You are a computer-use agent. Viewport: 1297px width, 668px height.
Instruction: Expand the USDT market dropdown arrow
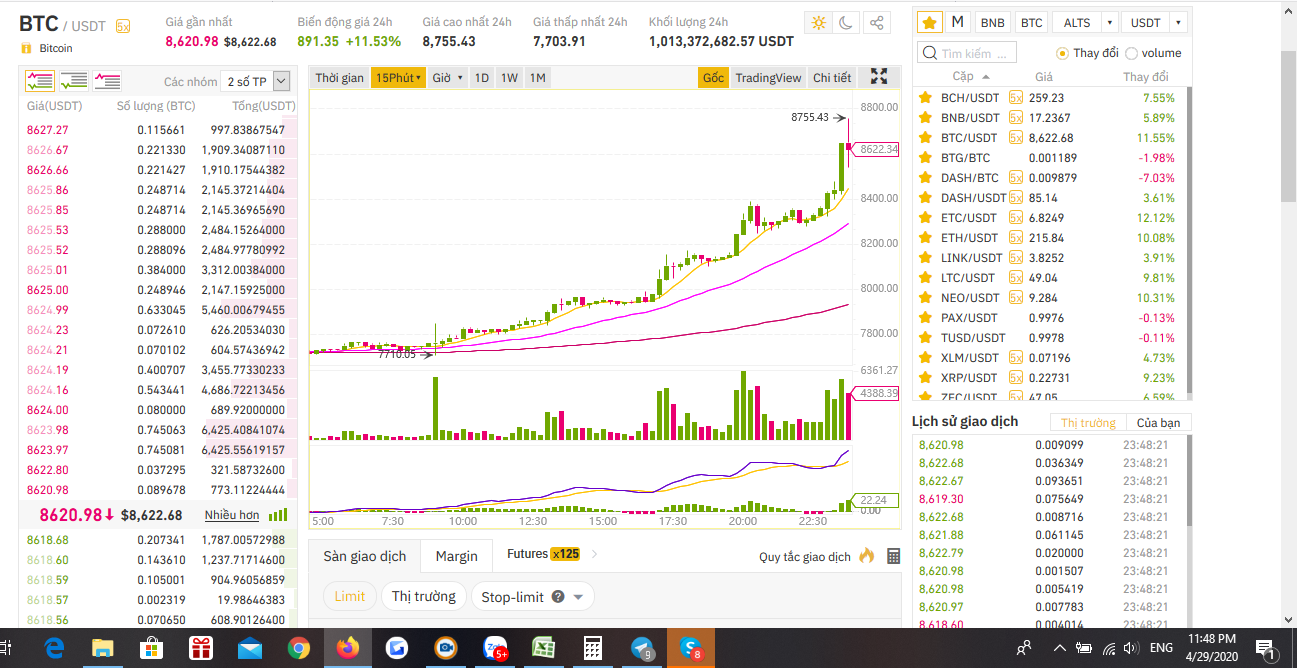click(x=1179, y=22)
